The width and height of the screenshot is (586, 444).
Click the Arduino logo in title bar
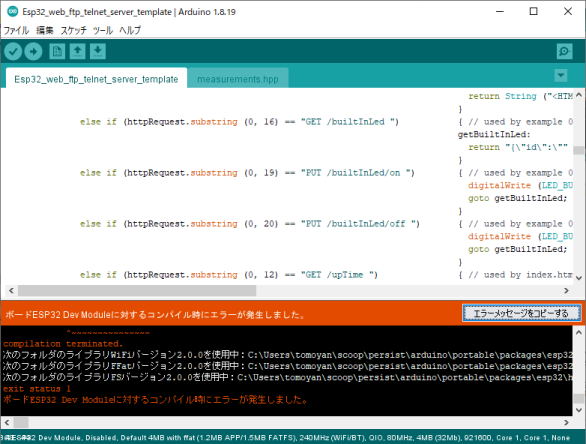[12, 12]
